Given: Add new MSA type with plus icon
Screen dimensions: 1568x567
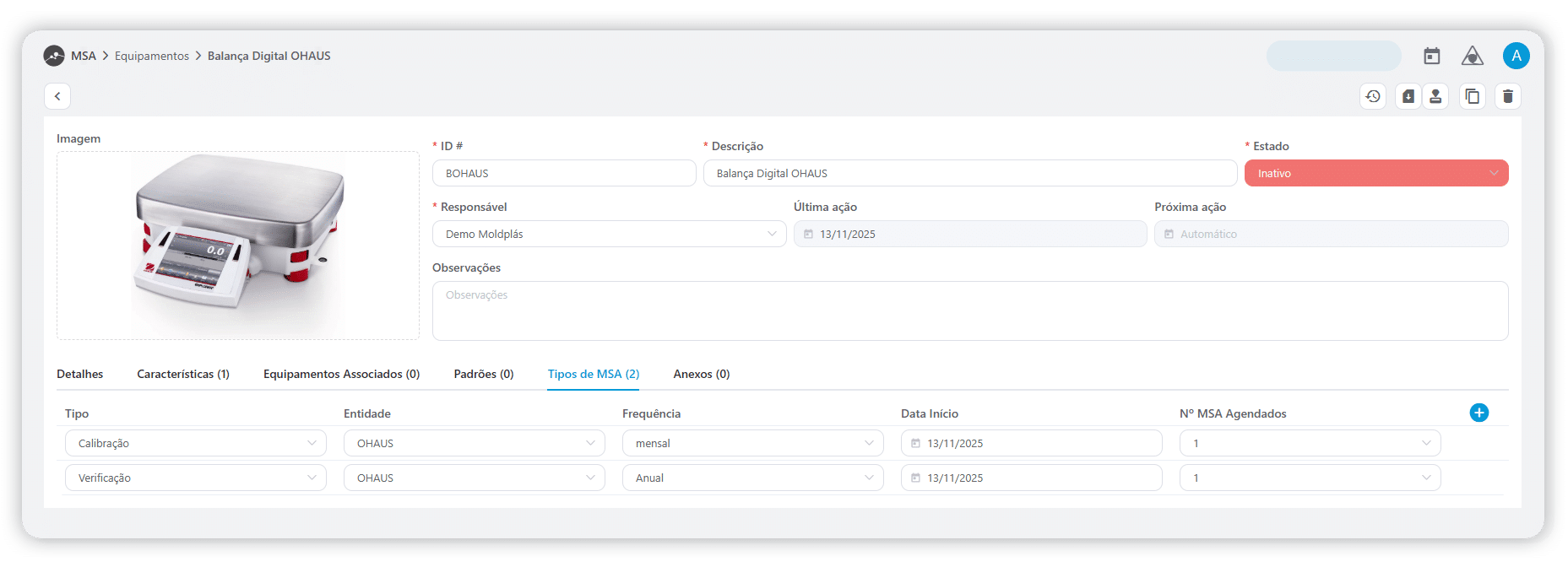Looking at the screenshot, I should [1479, 413].
